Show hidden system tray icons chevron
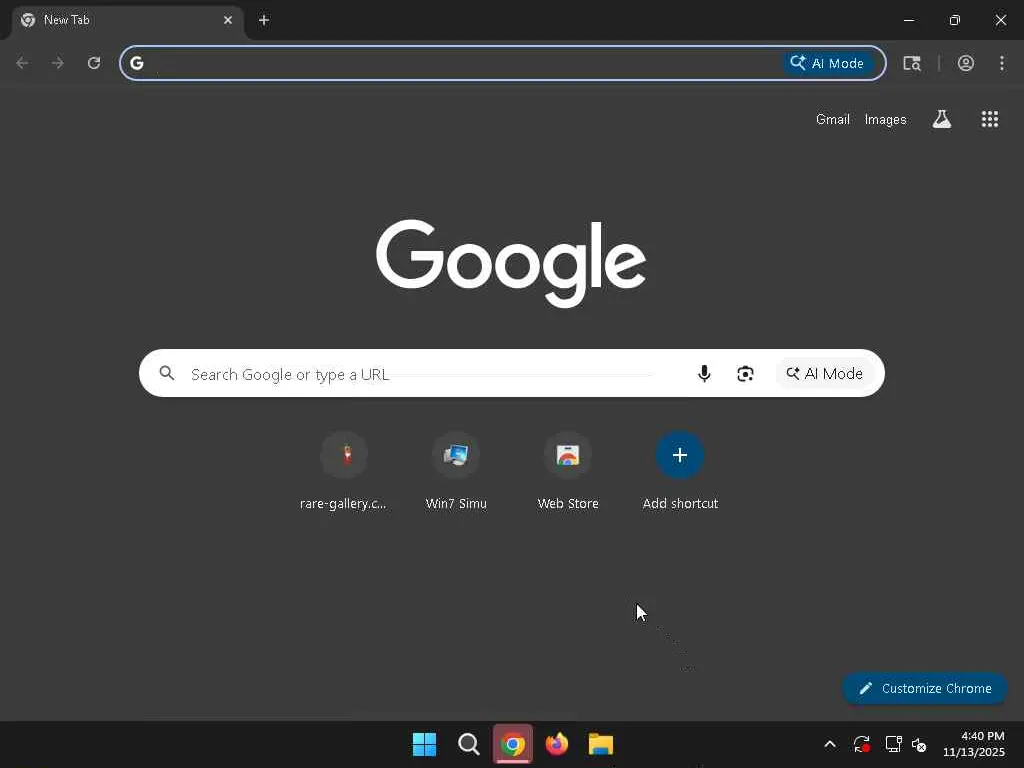Viewport: 1024px width, 768px height. tap(830, 744)
